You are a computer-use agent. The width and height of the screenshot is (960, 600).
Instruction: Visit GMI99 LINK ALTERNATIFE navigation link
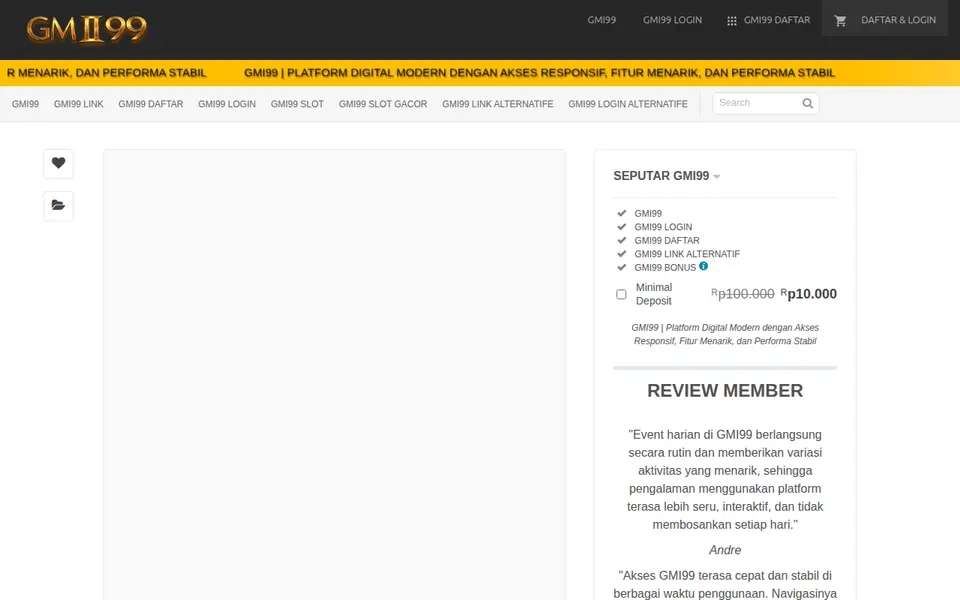tap(498, 104)
